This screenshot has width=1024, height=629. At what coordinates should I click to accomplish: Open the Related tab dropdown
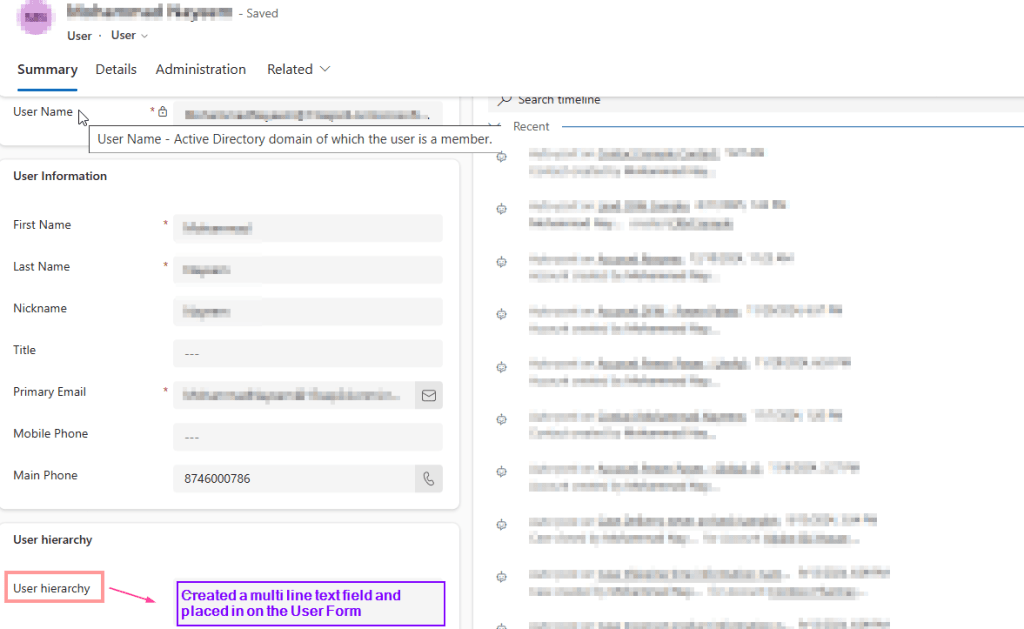pyautogui.click(x=298, y=69)
